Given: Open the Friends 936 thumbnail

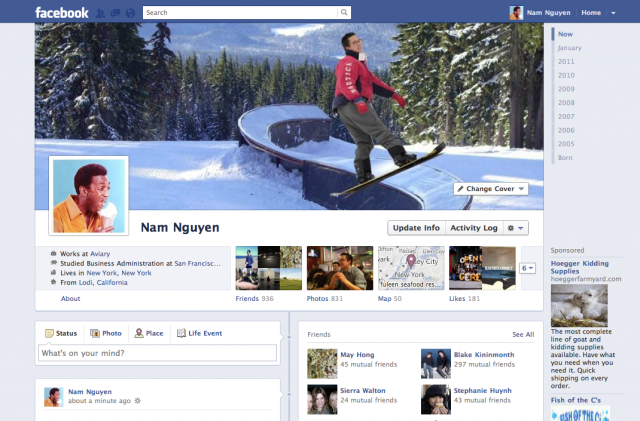Looking at the screenshot, I should [x=269, y=268].
